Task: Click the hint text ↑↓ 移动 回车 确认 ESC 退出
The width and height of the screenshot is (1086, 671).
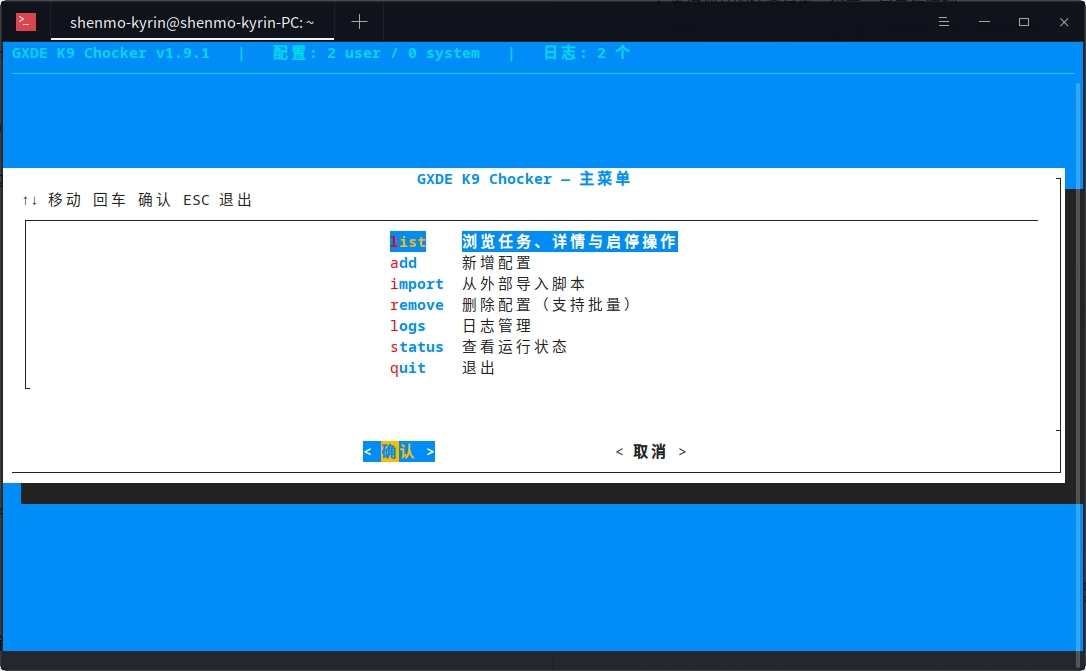Action: (137, 200)
